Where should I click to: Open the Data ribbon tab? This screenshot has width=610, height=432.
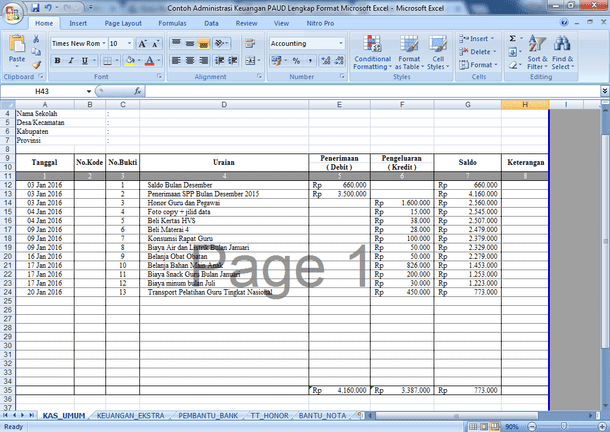pyautogui.click(x=211, y=23)
